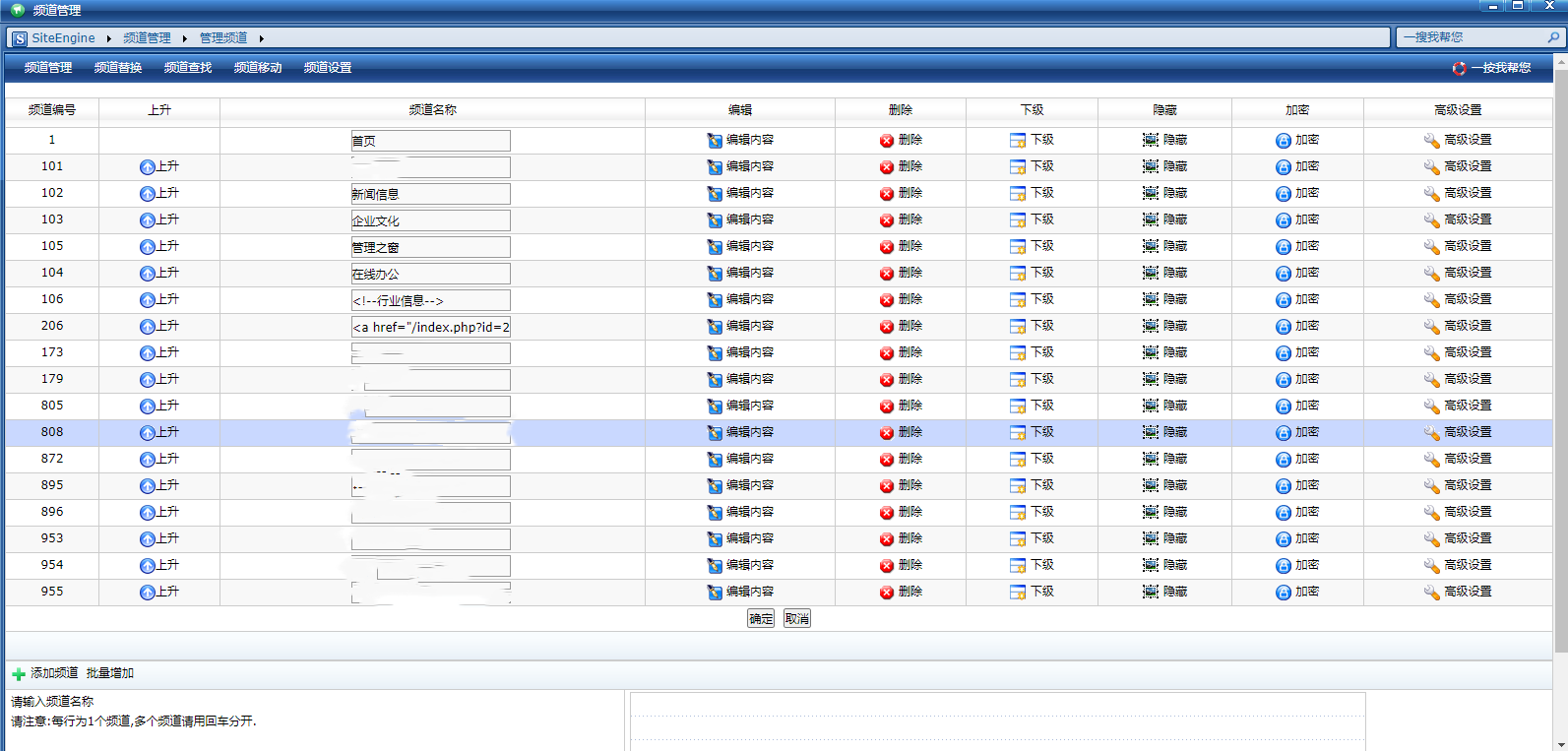
Task: Click the edit content icon for channel 1
Action: click(x=715, y=141)
